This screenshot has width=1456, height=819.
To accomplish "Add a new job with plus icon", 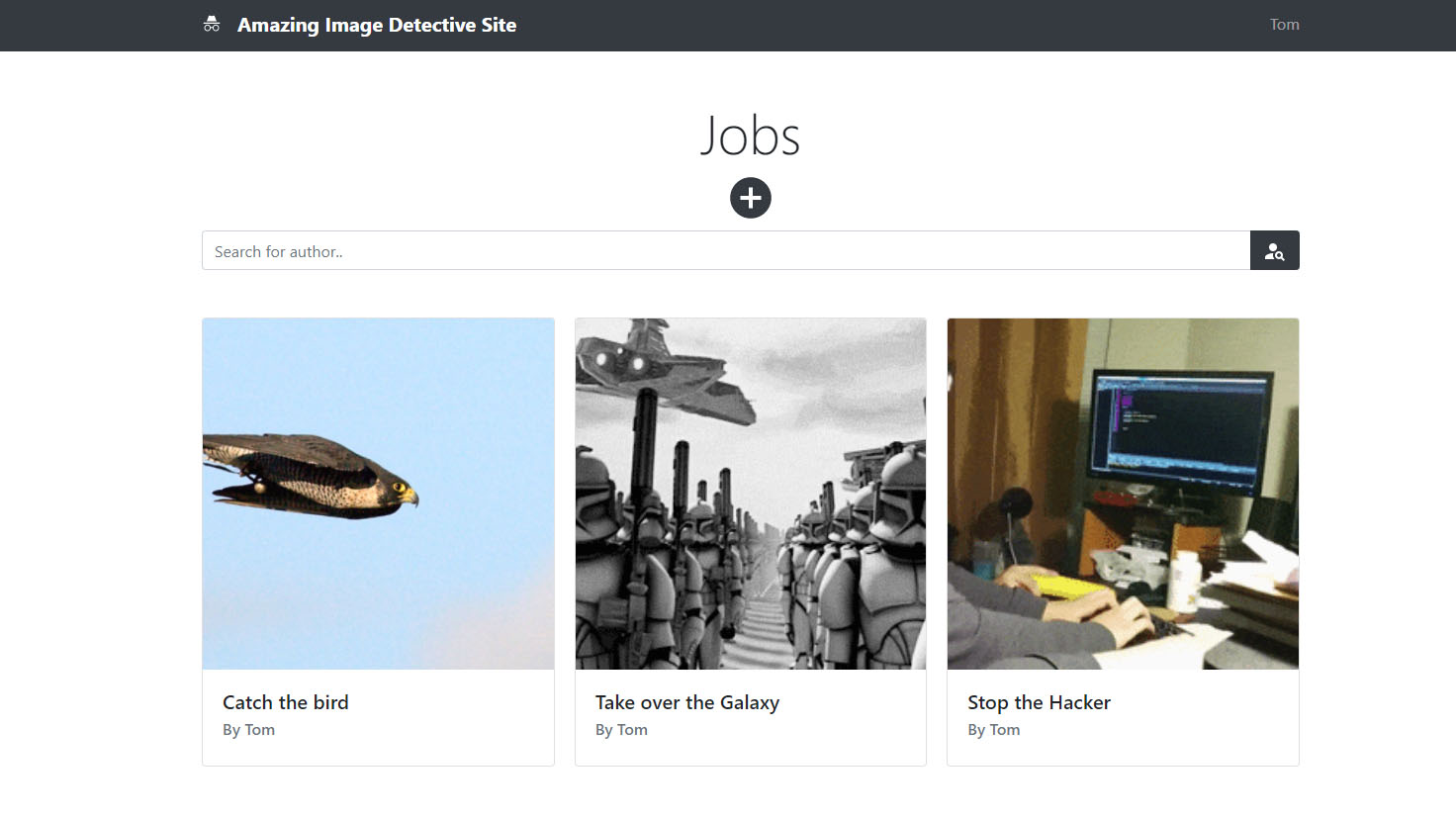I will point(751,198).
